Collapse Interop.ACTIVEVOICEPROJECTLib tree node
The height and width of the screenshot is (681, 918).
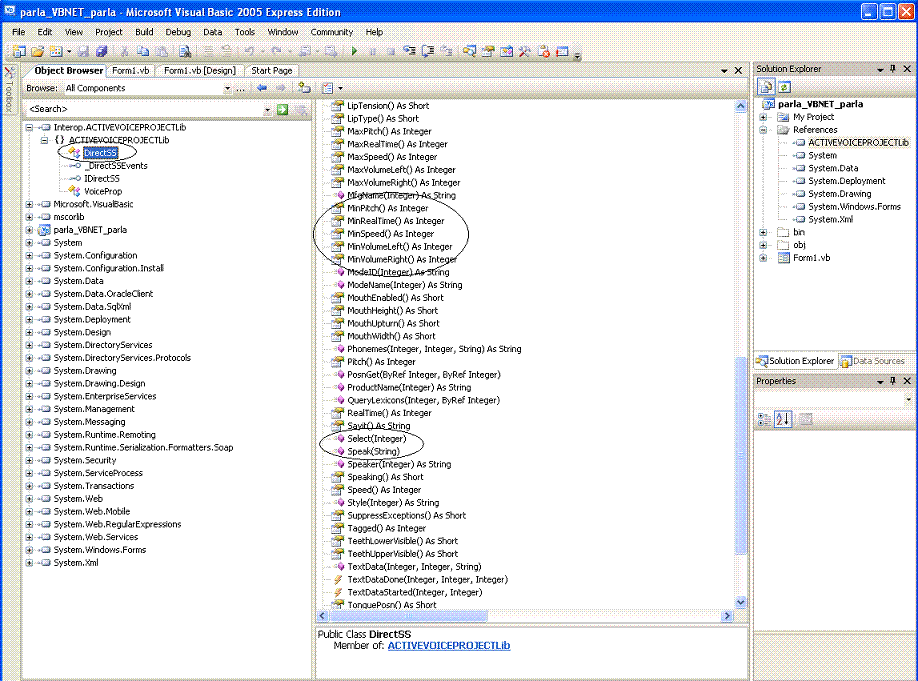point(29,127)
